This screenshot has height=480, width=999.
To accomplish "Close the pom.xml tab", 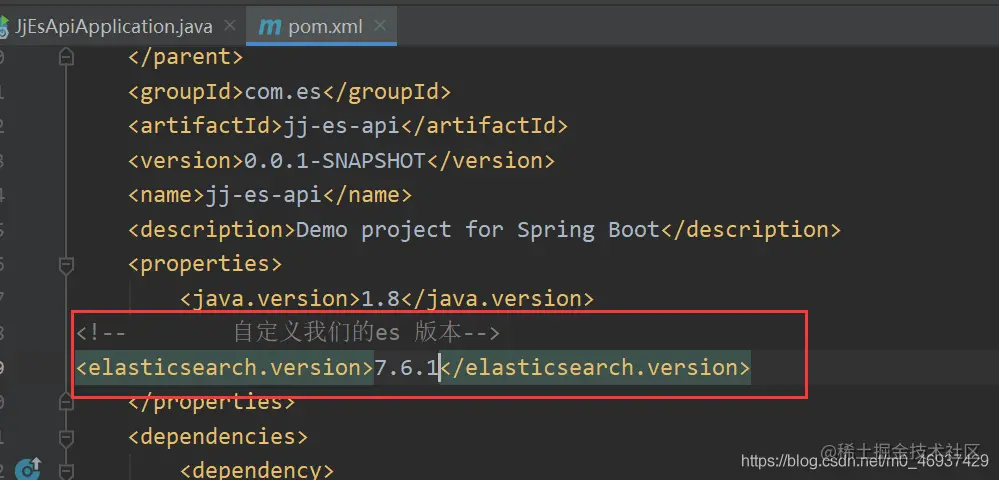I will (x=380, y=25).
